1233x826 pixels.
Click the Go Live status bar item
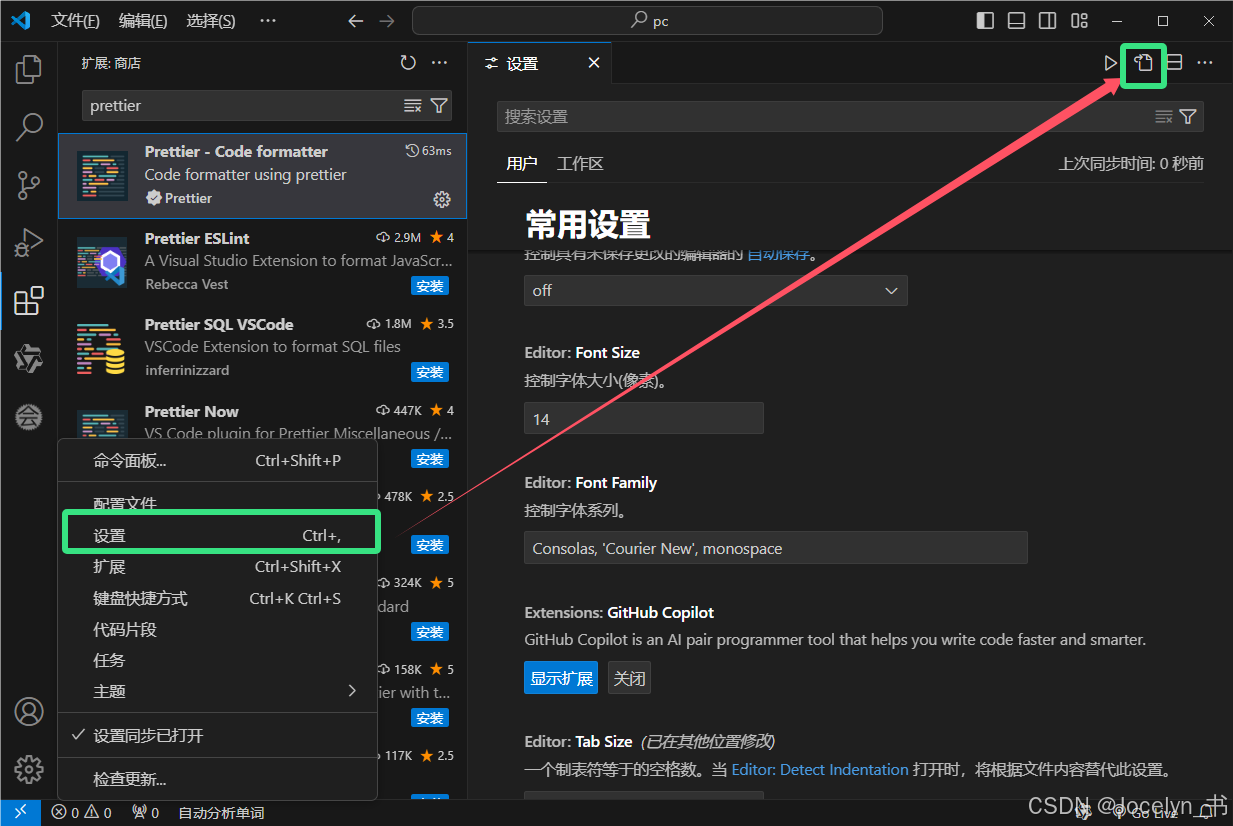click(1147, 813)
